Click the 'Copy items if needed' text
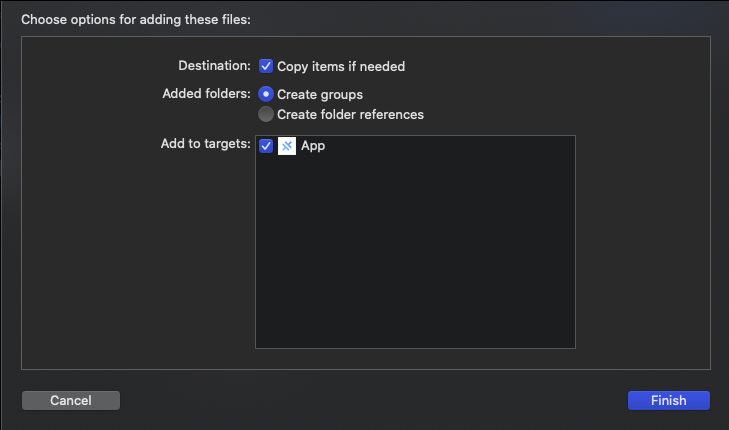 point(341,66)
